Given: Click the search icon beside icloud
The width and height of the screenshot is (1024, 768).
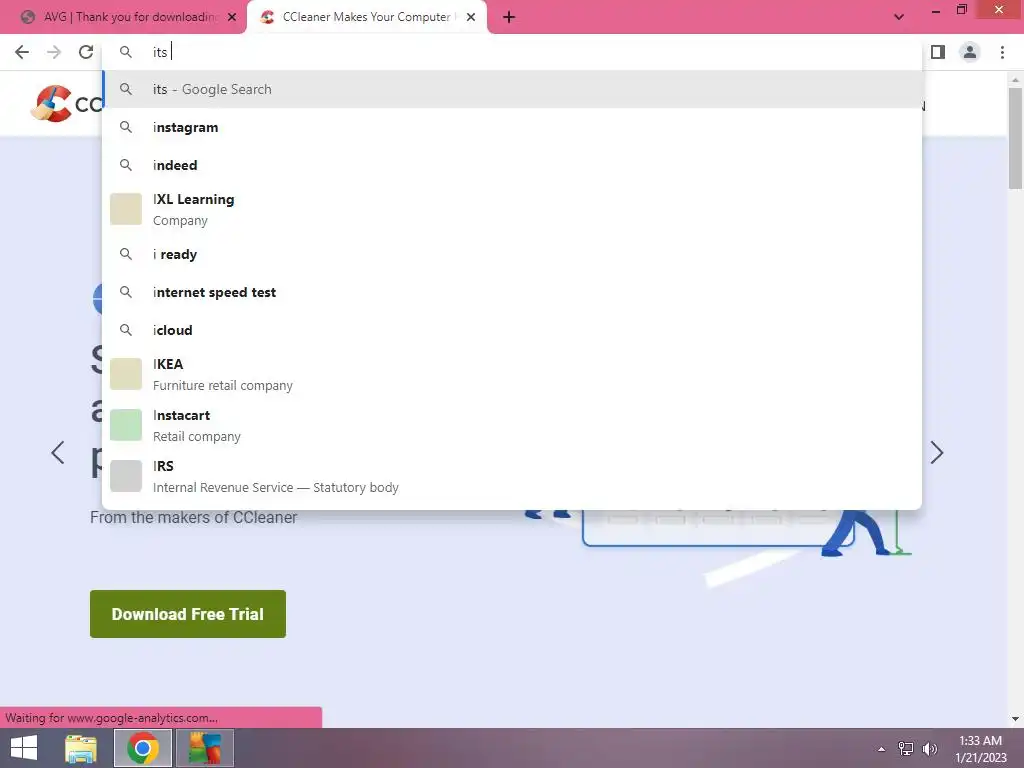Looking at the screenshot, I should point(126,330).
